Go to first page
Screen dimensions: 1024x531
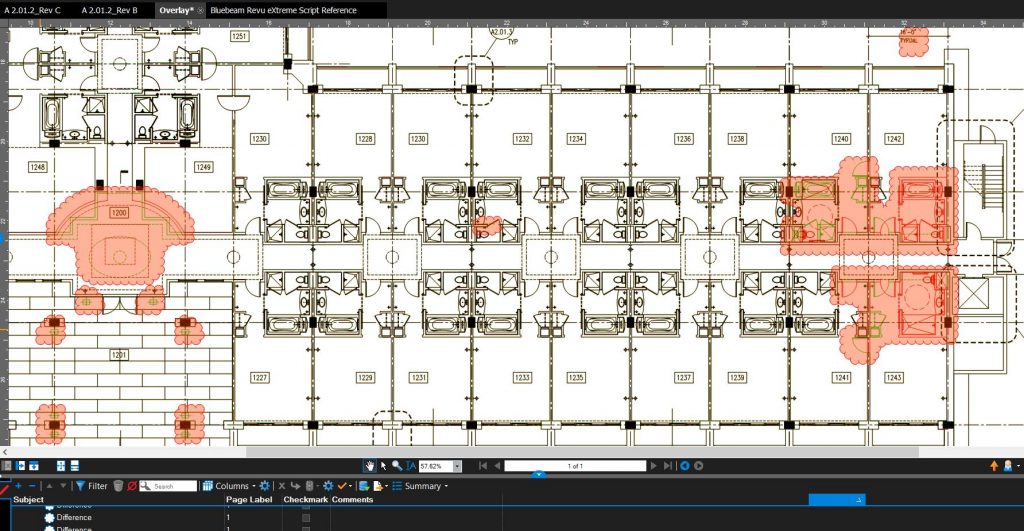pyautogui.click(x=483, y=466)
